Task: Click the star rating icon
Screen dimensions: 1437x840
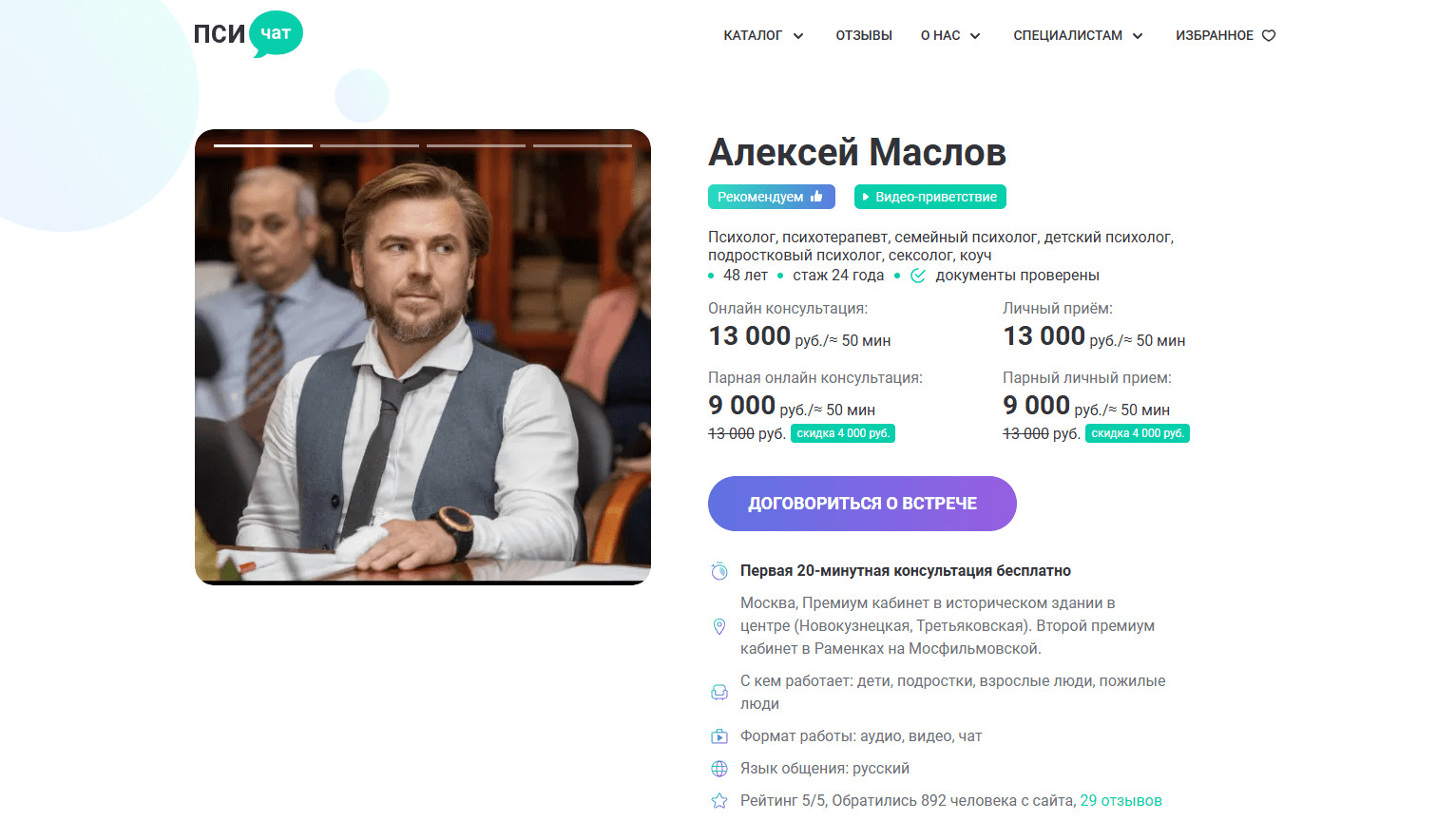Action: click(x=719, y=801)
